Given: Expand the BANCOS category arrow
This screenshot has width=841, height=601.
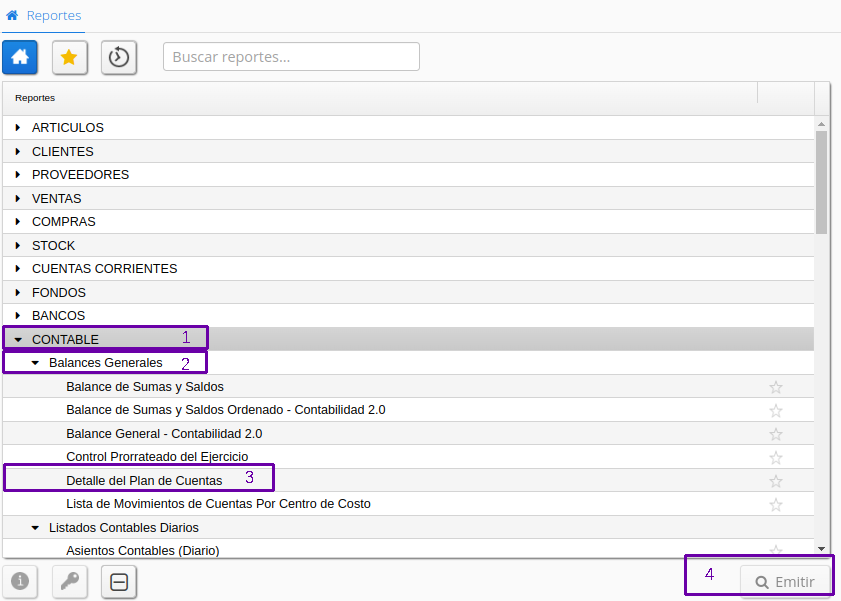Looking at the screenshot, I should pos(18,316).
